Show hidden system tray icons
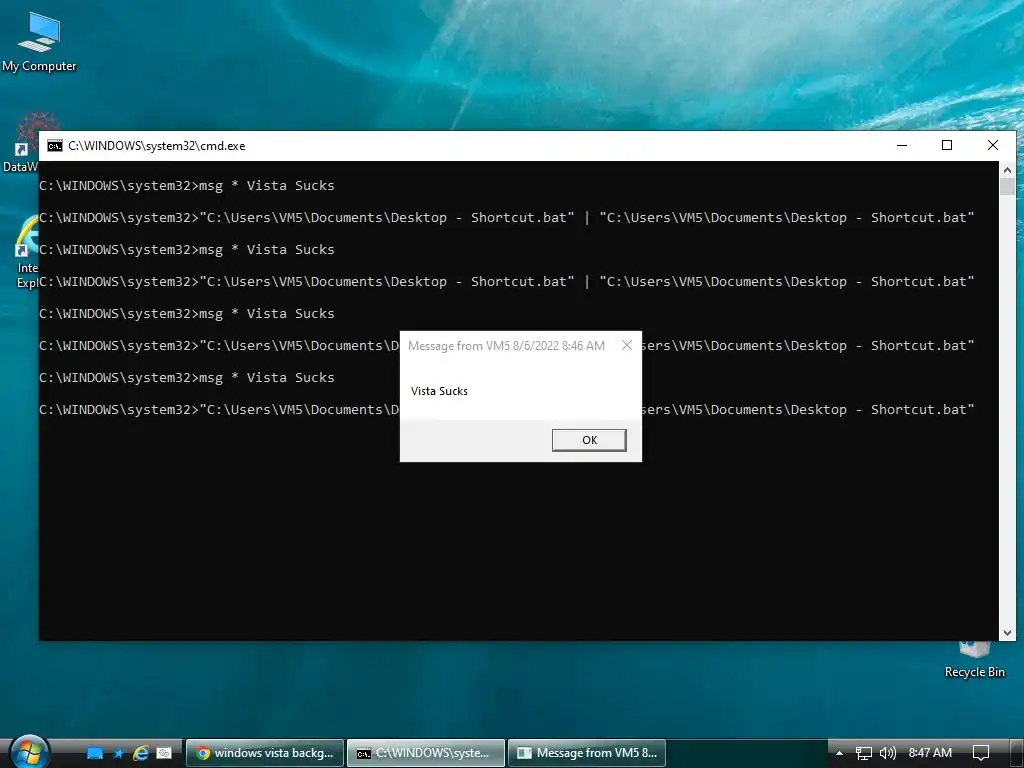Image resolution: width=1024 pixels, height=768 pixels. [839, 753]
